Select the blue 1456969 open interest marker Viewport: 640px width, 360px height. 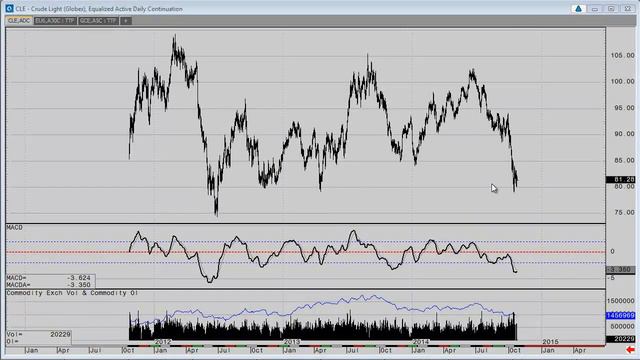point(620,316)
